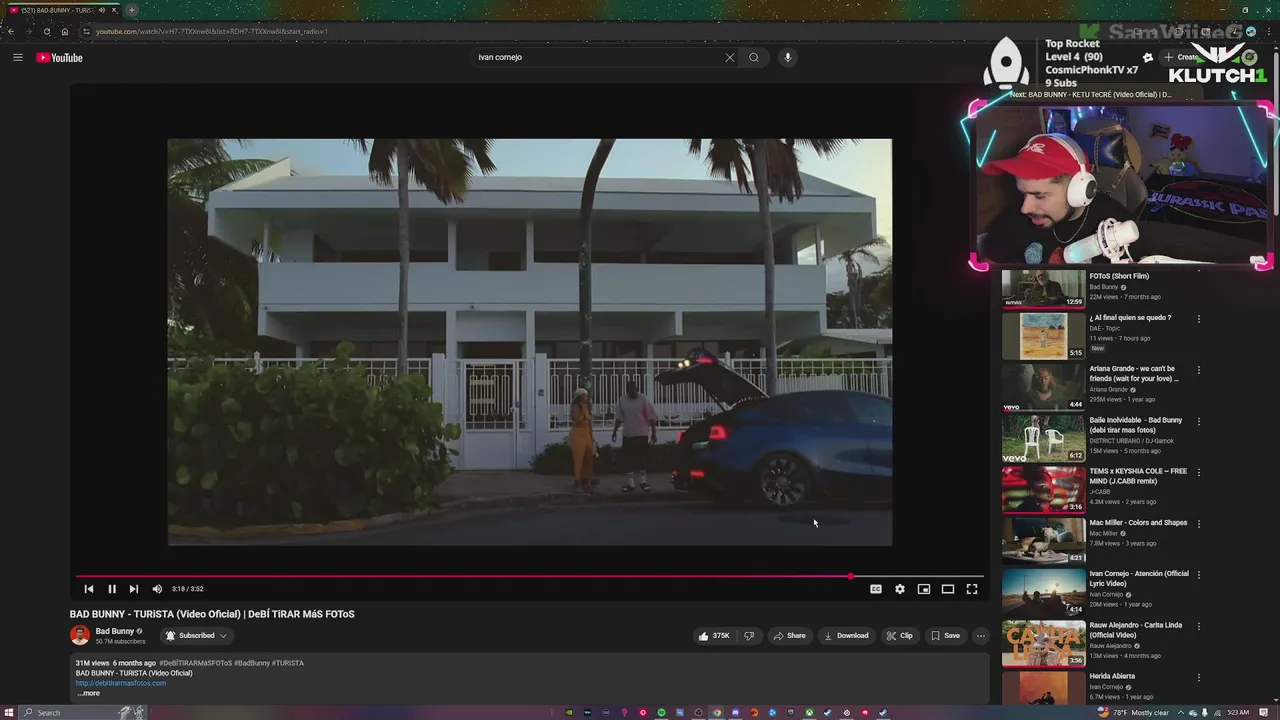
Task: Open the debitirarmasfotos.com link
Action: coord(121,683)
